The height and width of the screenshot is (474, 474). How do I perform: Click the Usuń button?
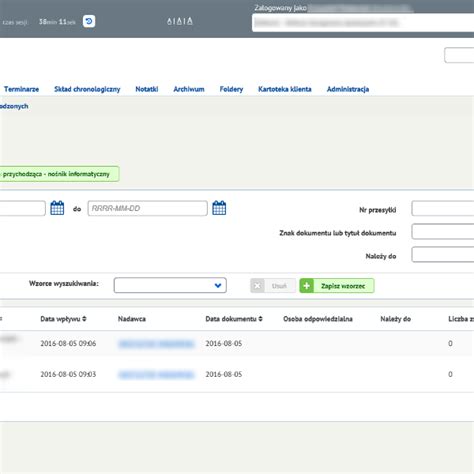pyautogui.click(x=273, y=286)
